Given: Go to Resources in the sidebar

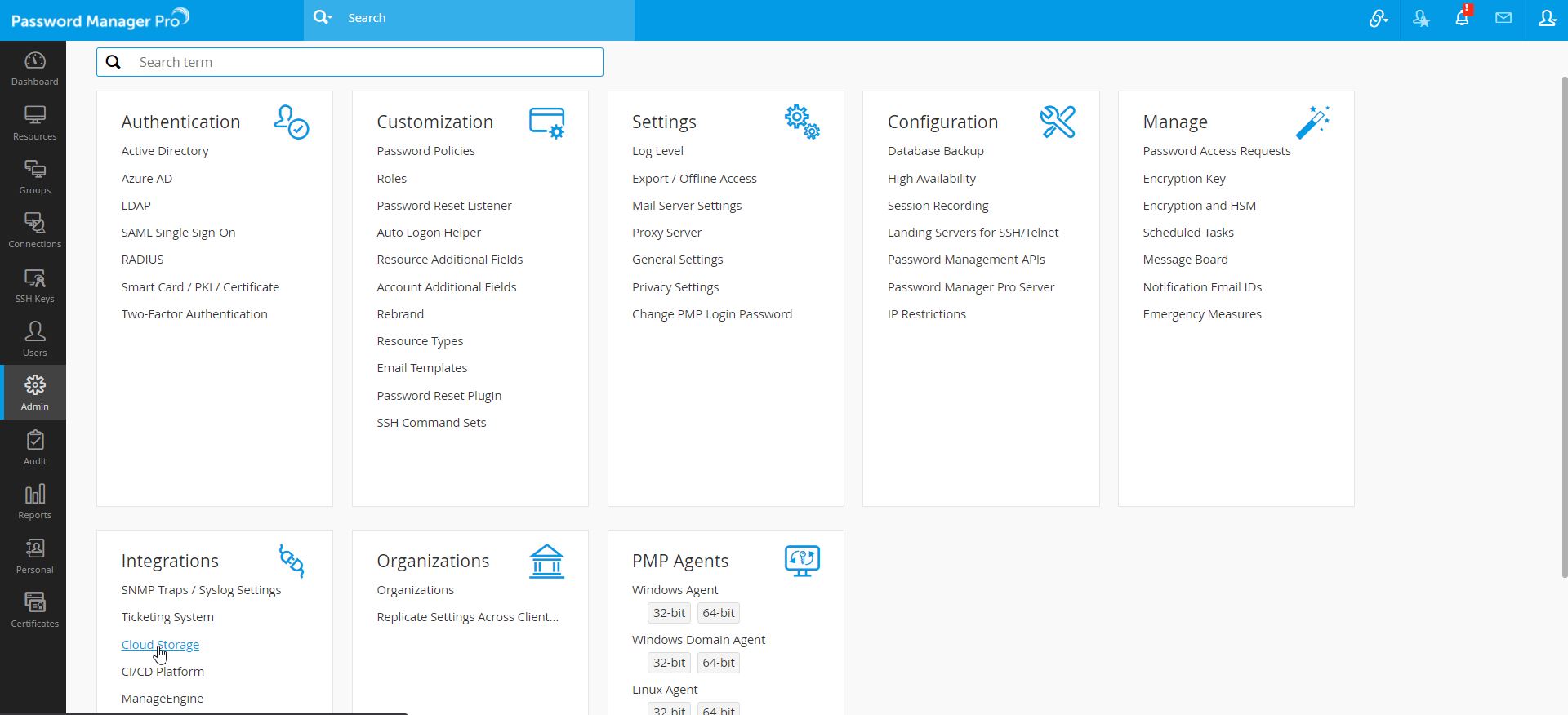Looking at the screenshot, I should [34, 122].
